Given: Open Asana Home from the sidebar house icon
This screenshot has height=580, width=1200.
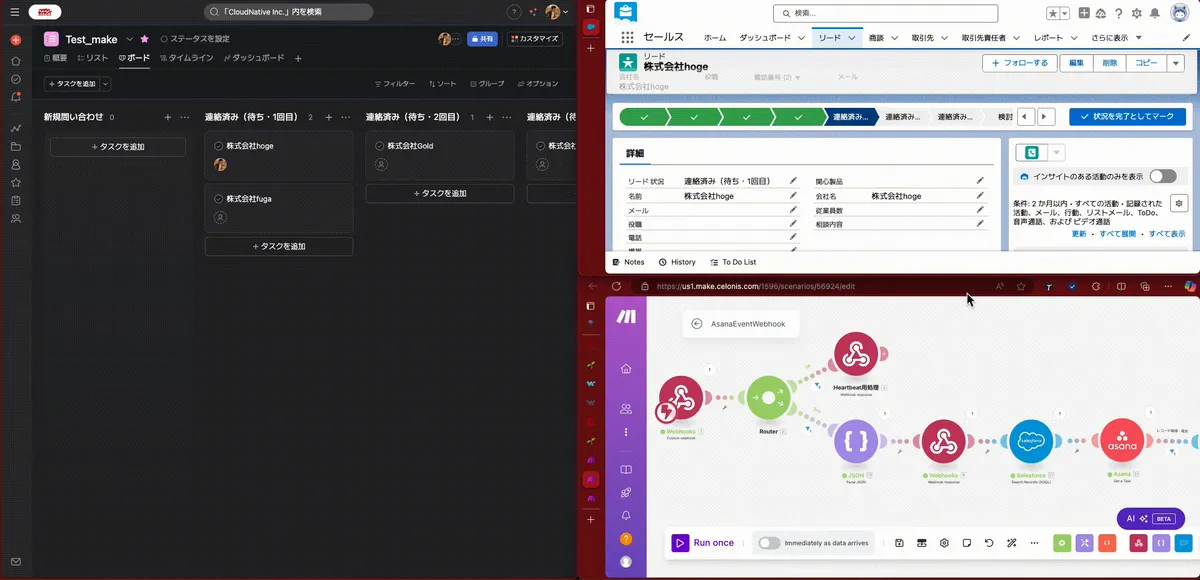Looking at the screenshot, I should click(16, 60).
